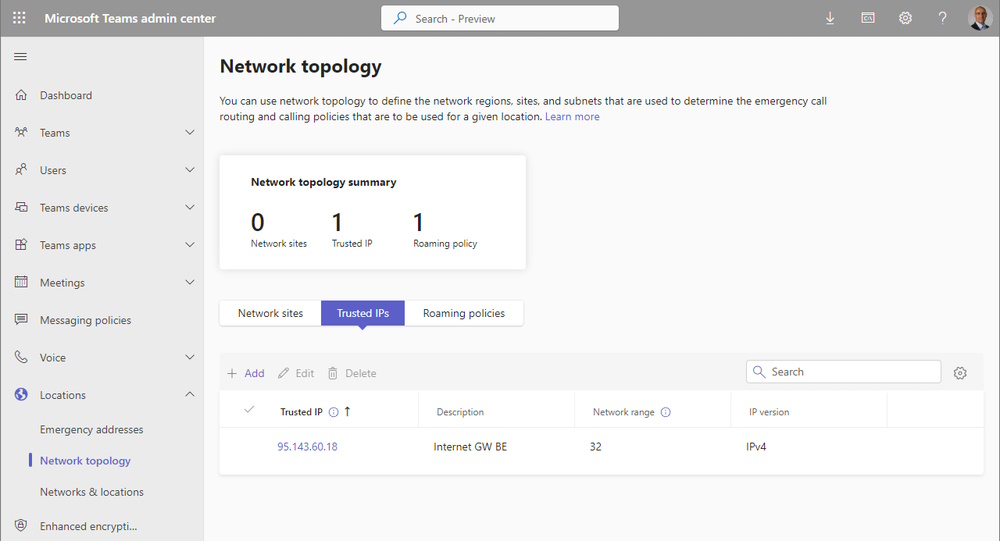Click the Edit button in toolbar

coord(296,373)
